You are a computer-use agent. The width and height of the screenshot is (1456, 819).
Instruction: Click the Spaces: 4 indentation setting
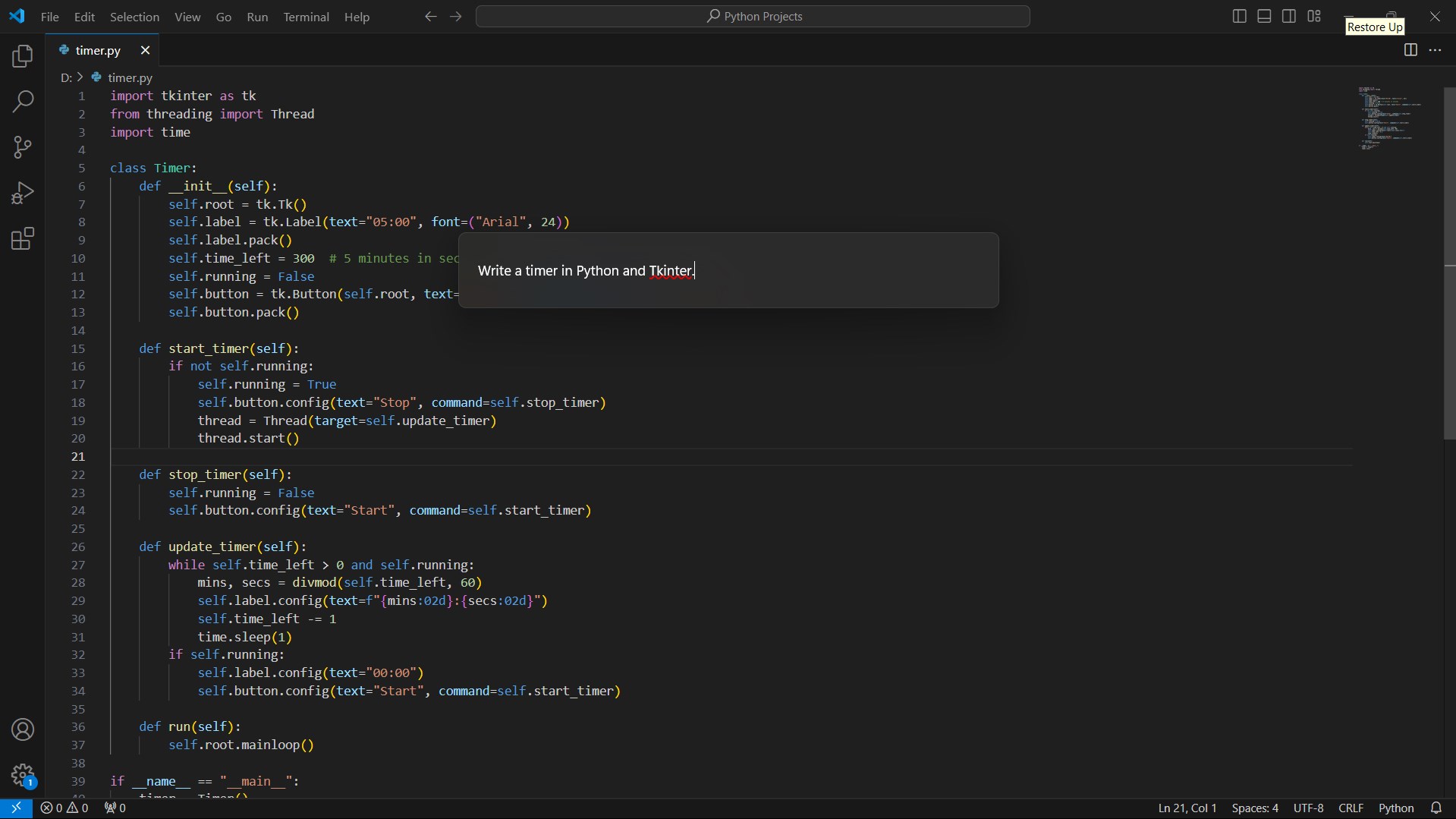tap(1254, 808)
